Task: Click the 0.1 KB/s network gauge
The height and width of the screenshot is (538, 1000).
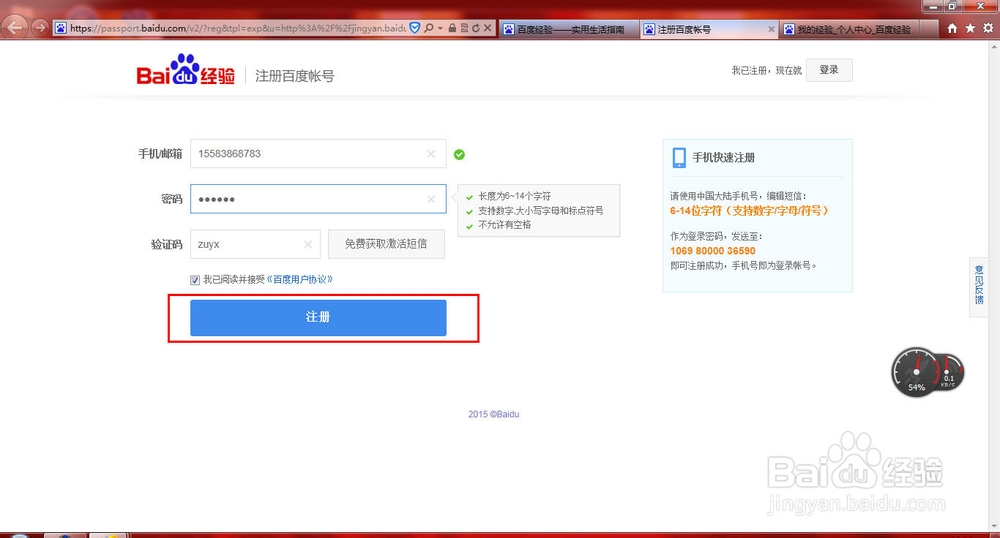Action: click(948, 372)
